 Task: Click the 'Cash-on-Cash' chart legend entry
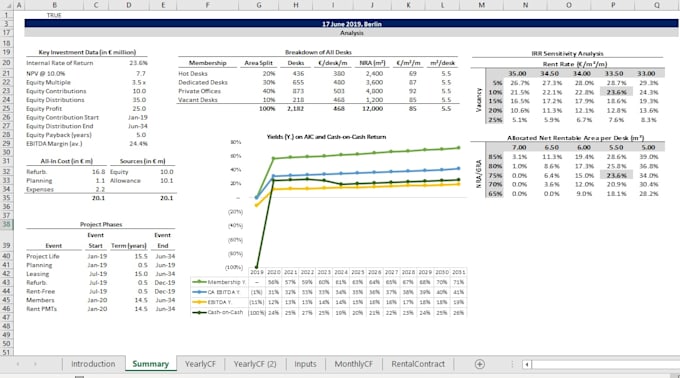(x=219, y=312)
